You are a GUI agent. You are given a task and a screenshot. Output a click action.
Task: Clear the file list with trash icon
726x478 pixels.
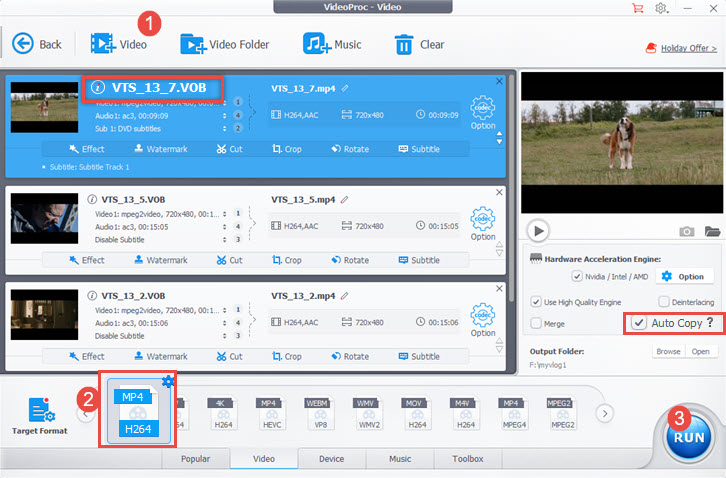click(x=419, y=45)
